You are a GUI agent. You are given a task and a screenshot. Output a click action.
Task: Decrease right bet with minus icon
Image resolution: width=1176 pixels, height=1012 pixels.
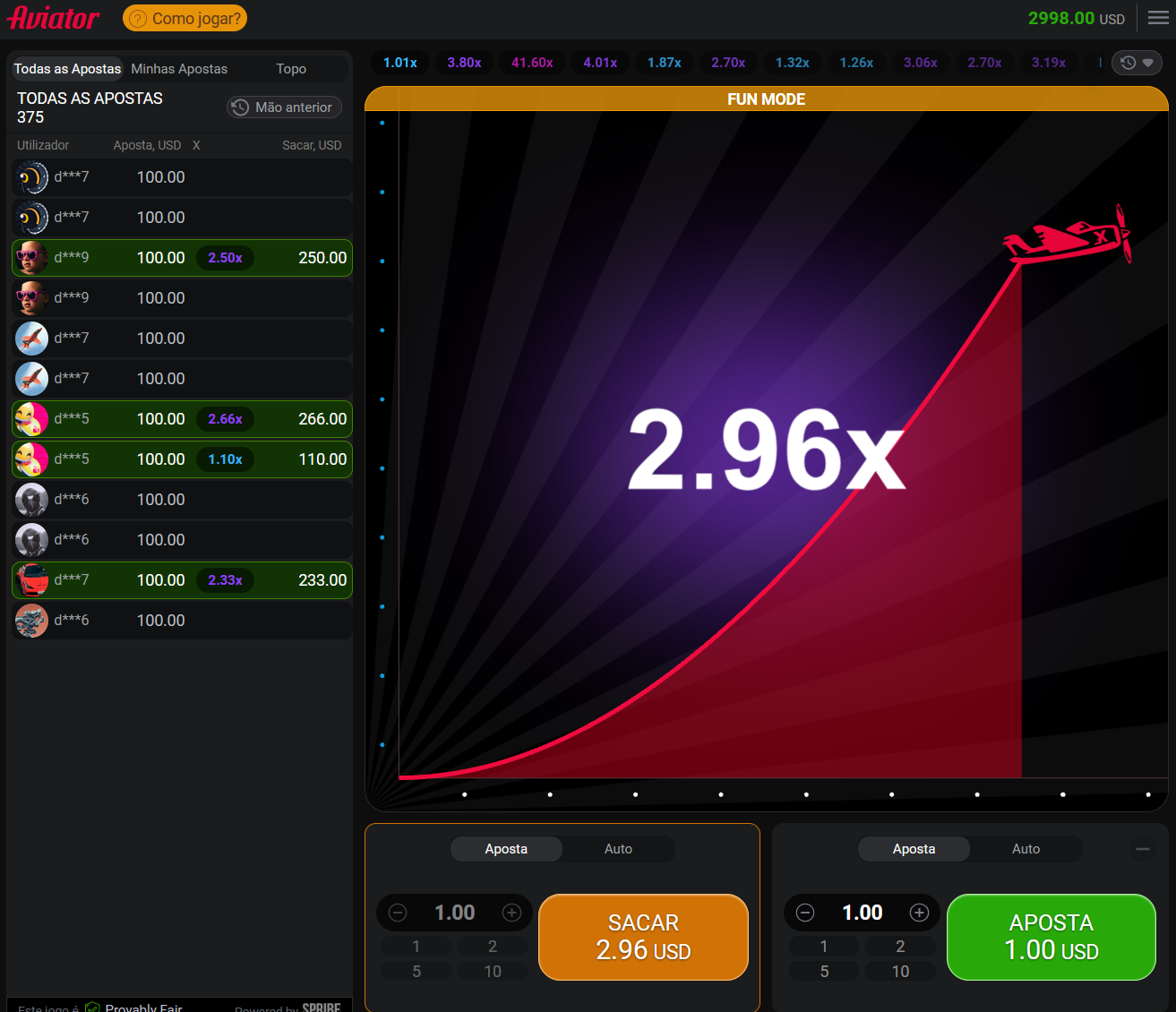coord(805,913)
